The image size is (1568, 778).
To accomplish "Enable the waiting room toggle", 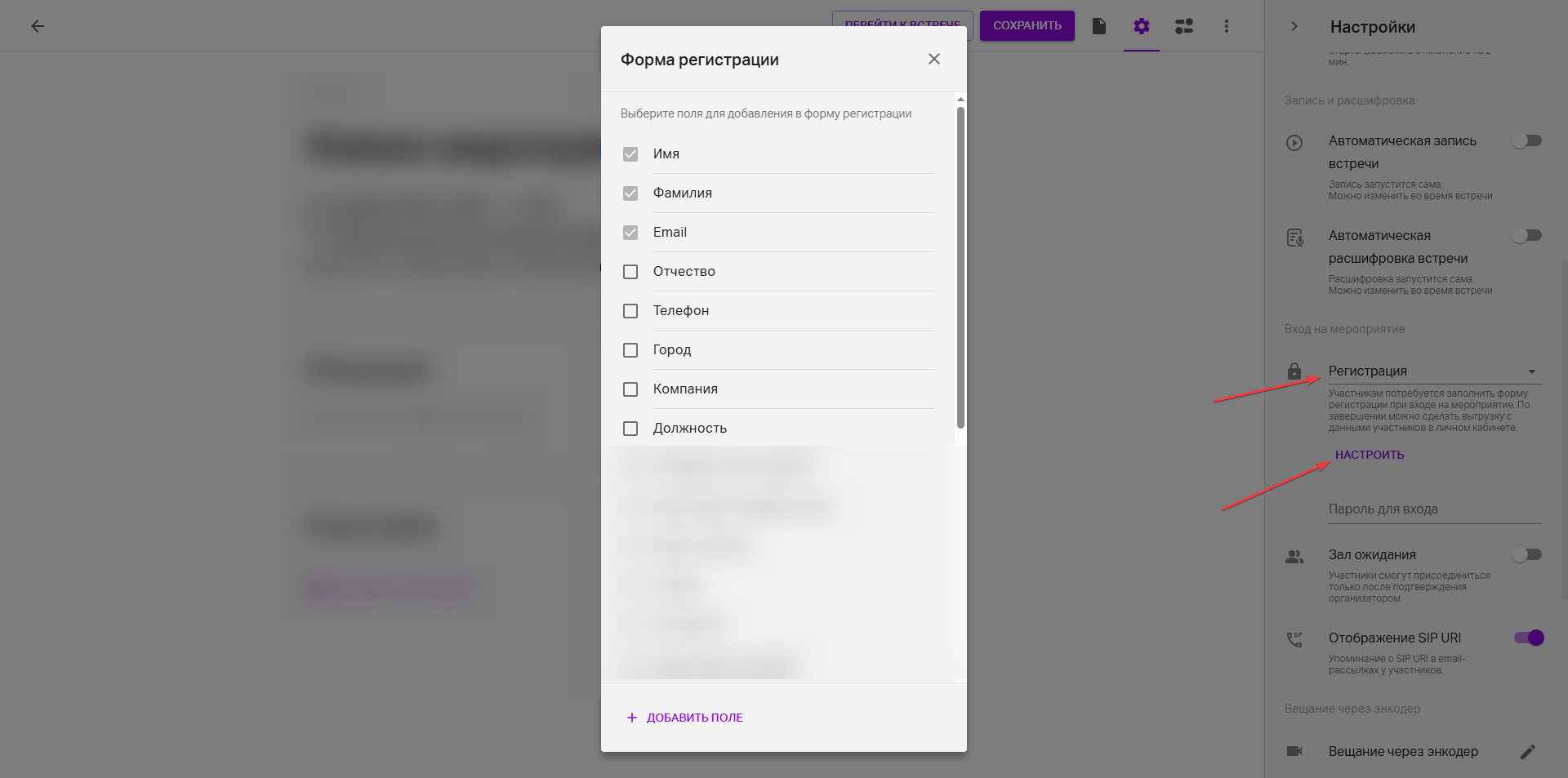I will (1526, 555).
